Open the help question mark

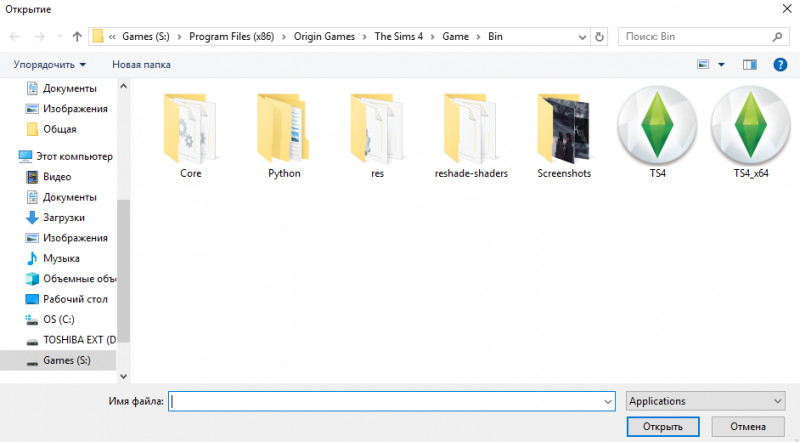click(x=780, y=65)
